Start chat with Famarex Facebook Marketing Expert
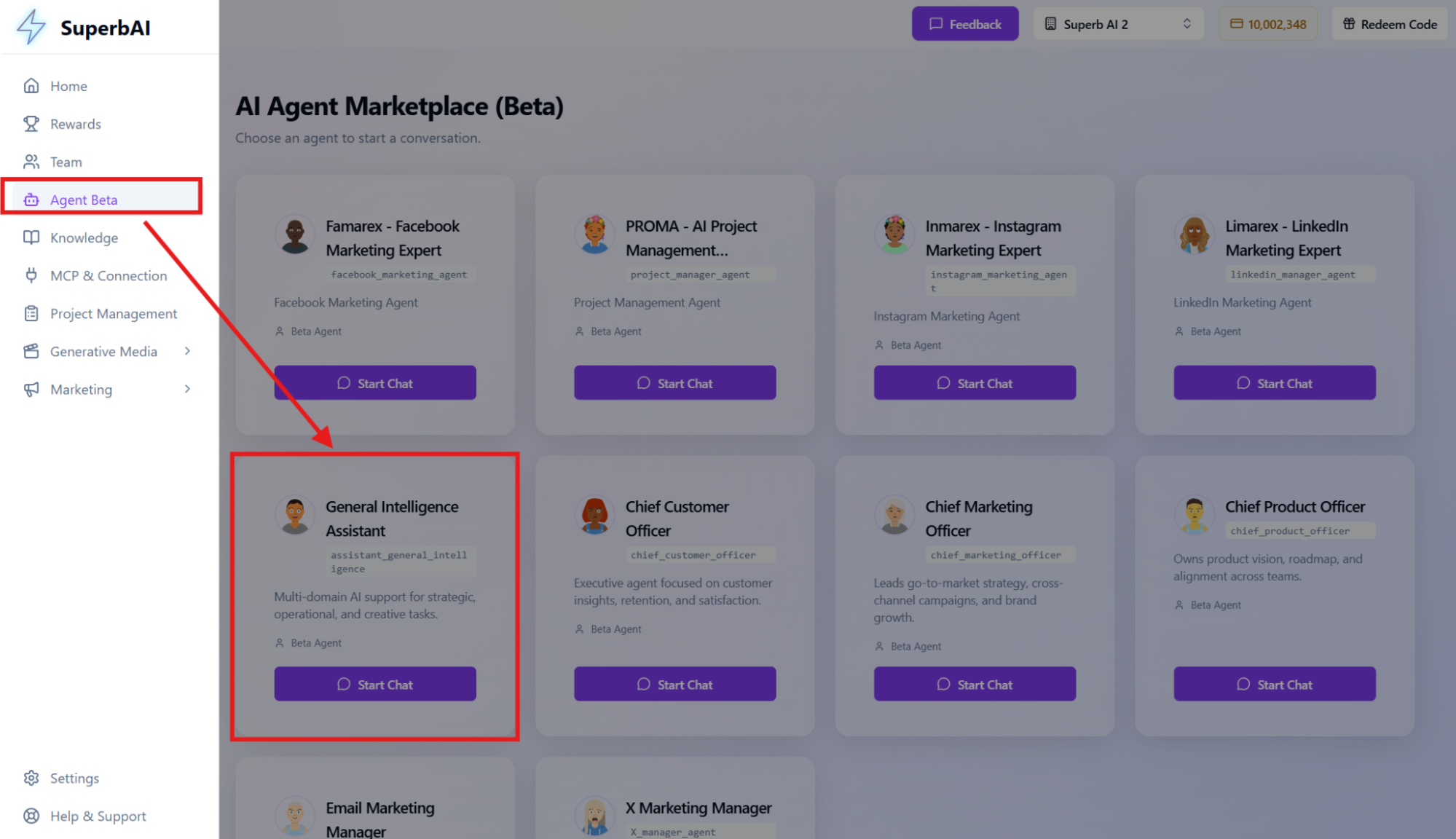Viewport: 1456px width, 839px height. 375,383
